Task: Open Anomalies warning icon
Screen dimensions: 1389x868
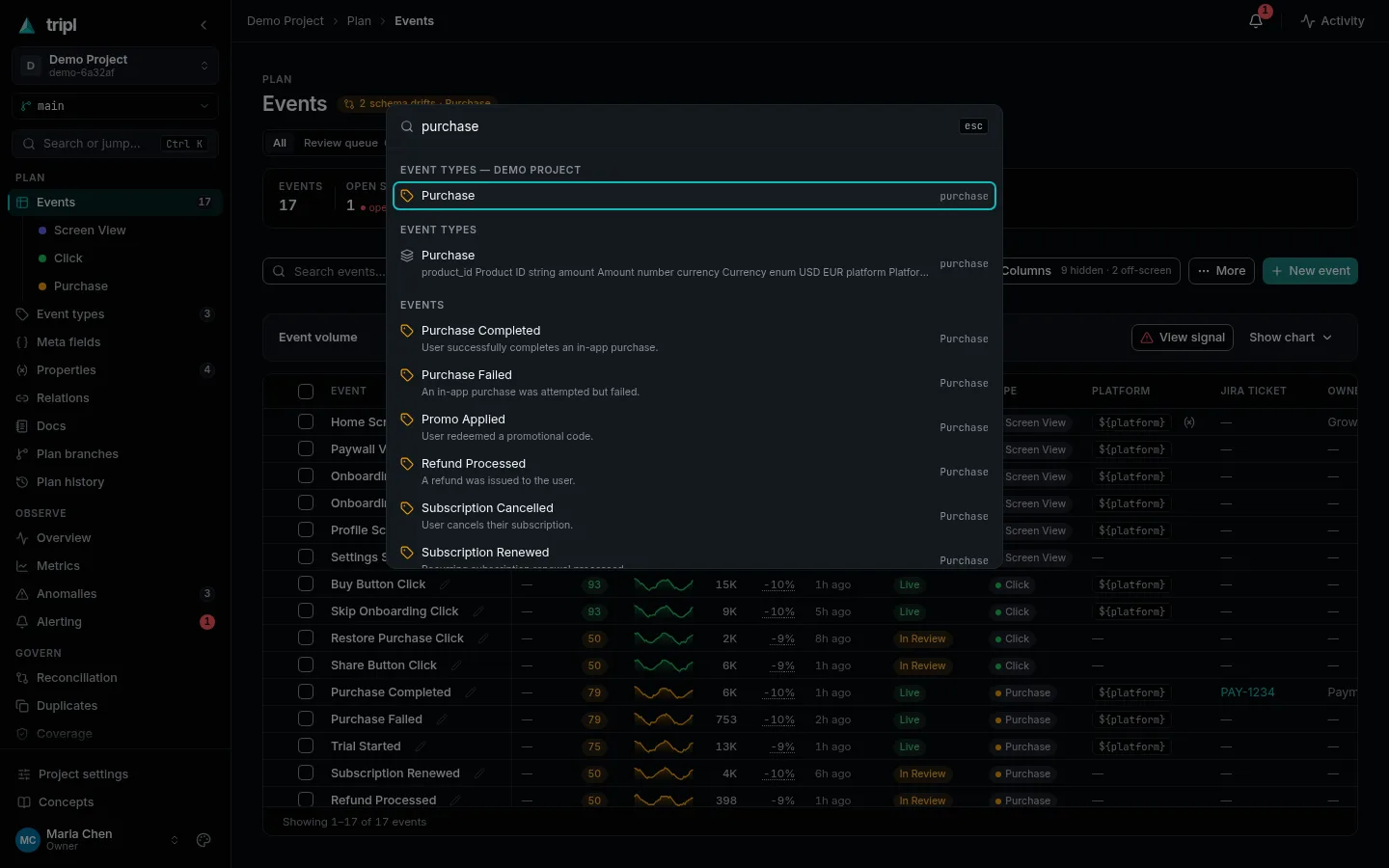Action: click(22, 594)
